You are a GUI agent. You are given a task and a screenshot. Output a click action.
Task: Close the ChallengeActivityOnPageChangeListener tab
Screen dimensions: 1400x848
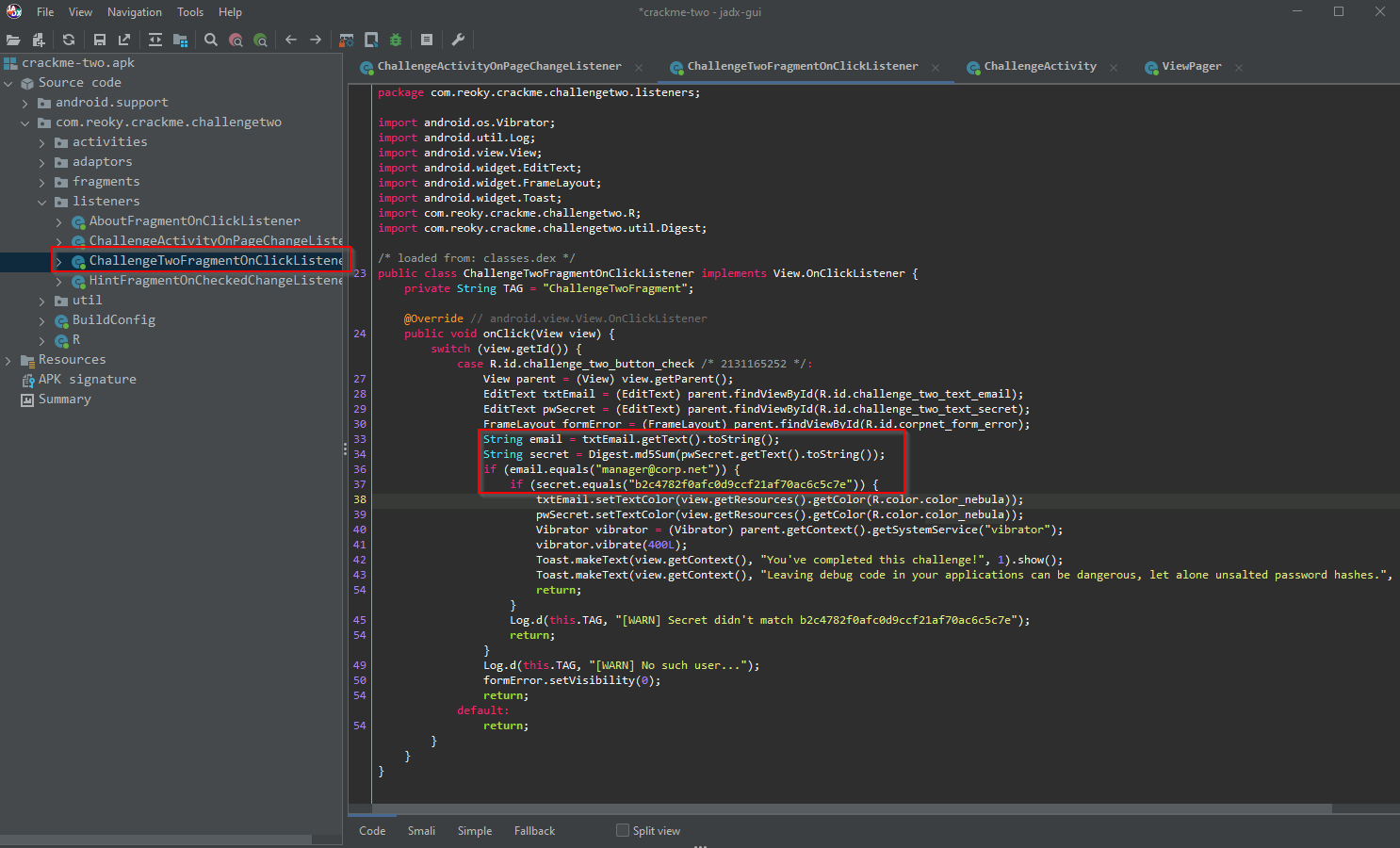tap(639, 68)
